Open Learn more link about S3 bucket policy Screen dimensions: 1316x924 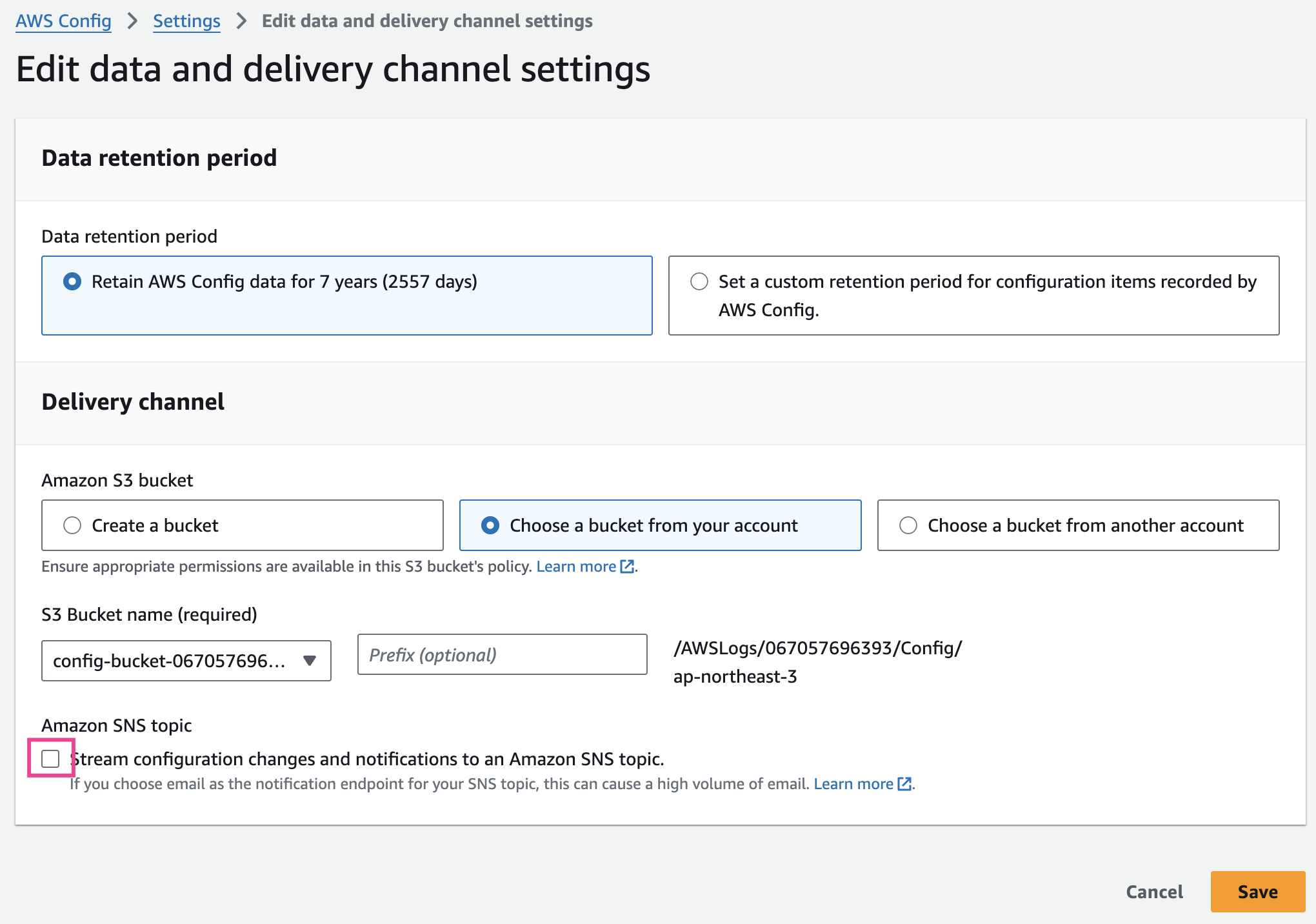576,567
